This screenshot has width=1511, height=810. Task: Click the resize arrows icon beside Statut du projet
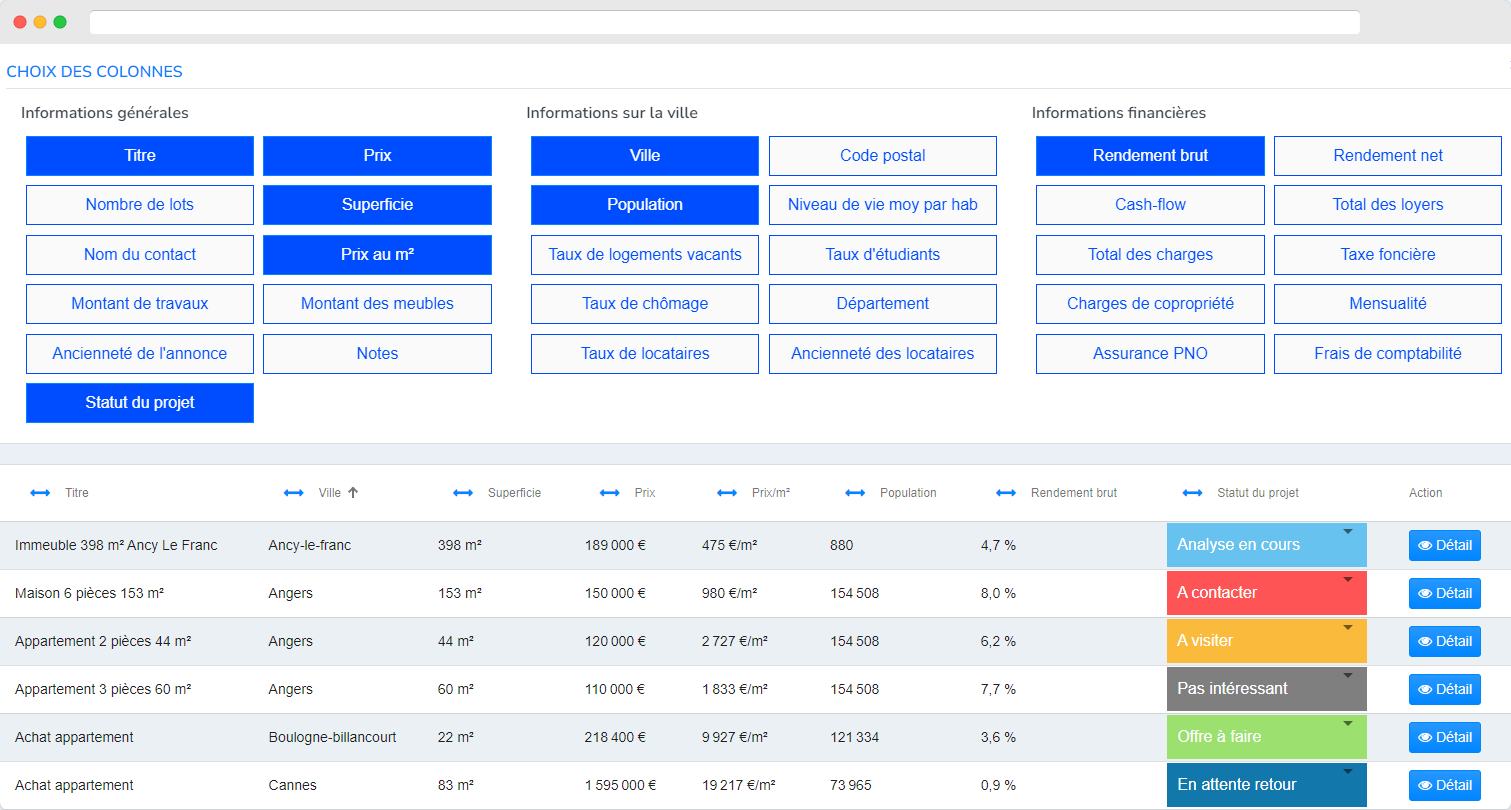click(x=1192, y=492)
